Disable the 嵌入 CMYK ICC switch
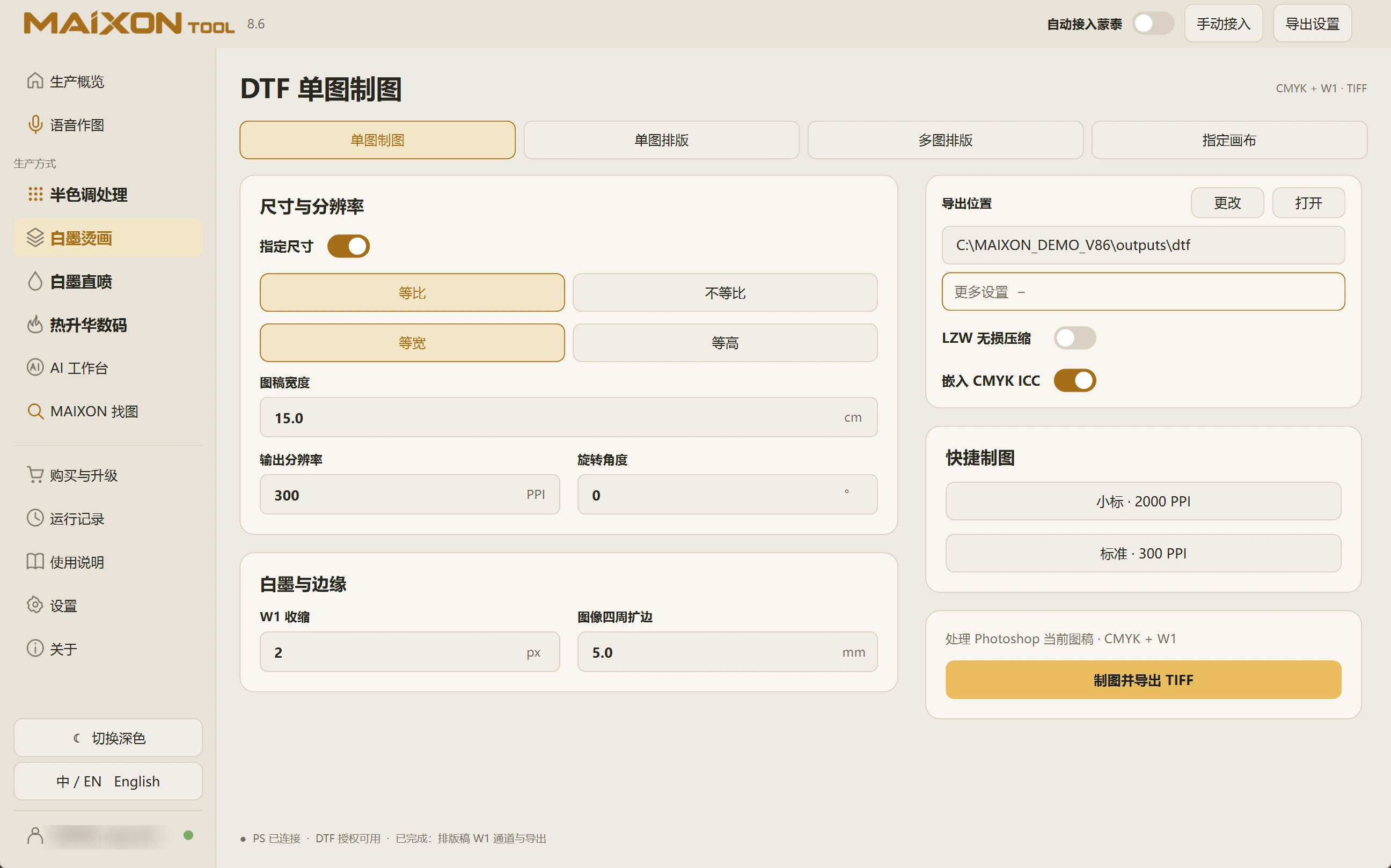This screenshot has width=1391, height=868. 1074,380
